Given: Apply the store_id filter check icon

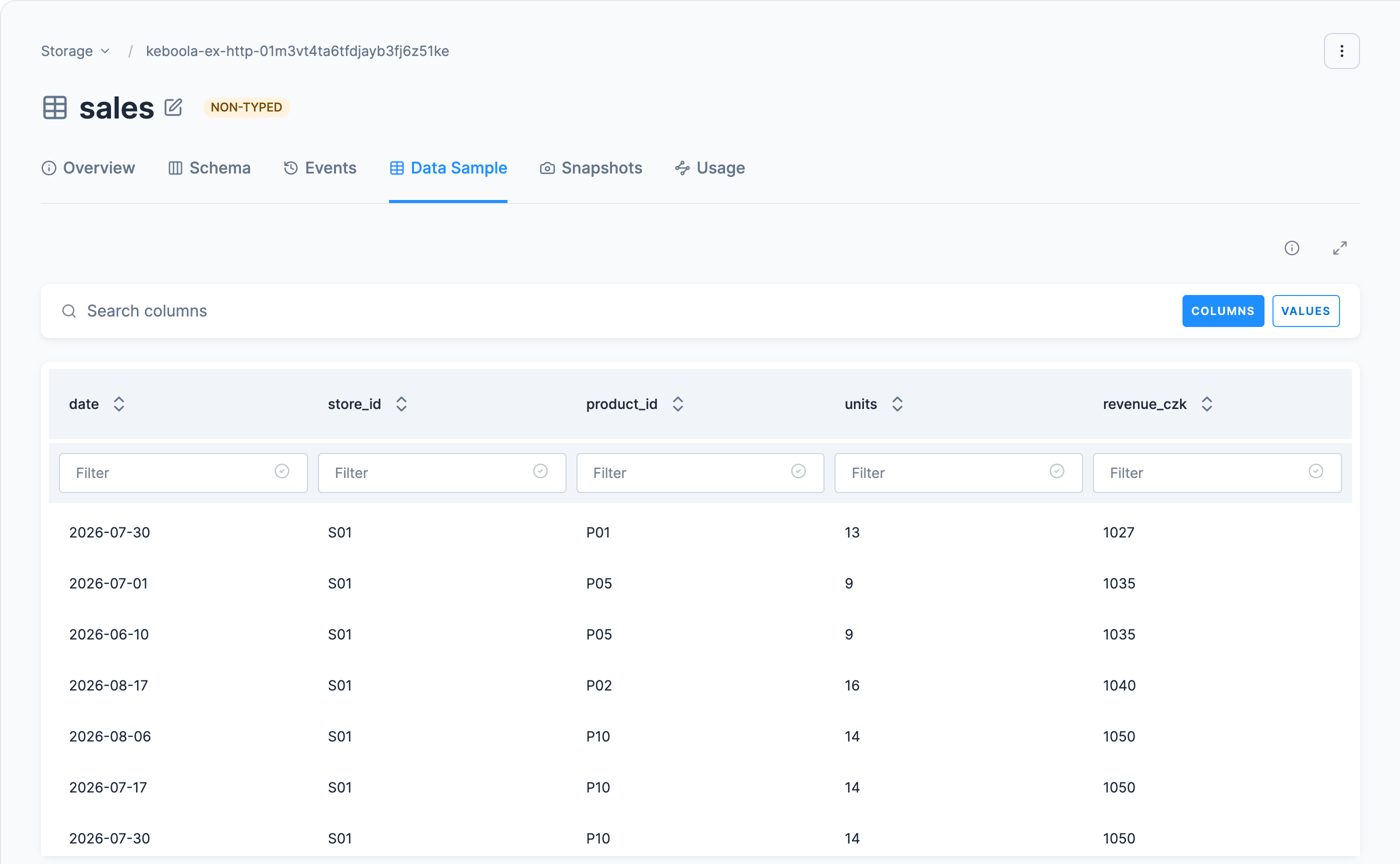Looking at the screenshot, I should pyautogui.click(x=540, y=471).
